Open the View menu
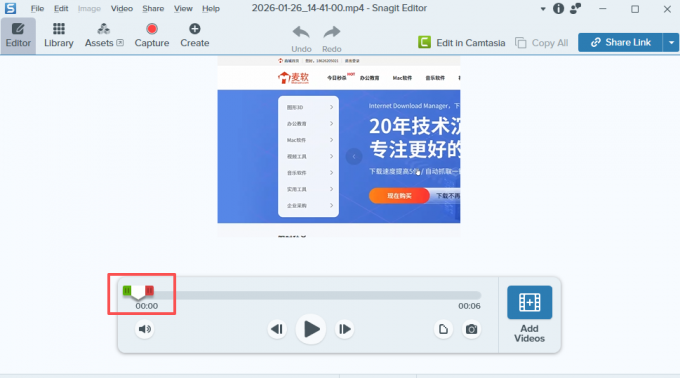This screenshot has height=378, width=680. point(183,8)
